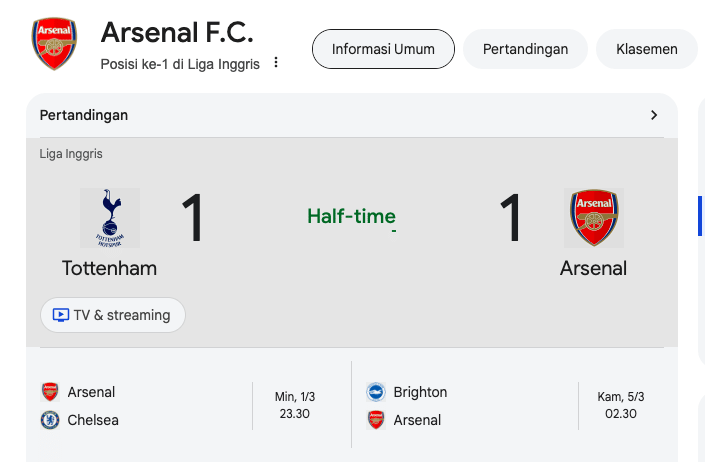Click the Chelsea crest in upcoming fixture
Image resolution: width=705 pixels, height=462 pixels.
coord(50,420)
